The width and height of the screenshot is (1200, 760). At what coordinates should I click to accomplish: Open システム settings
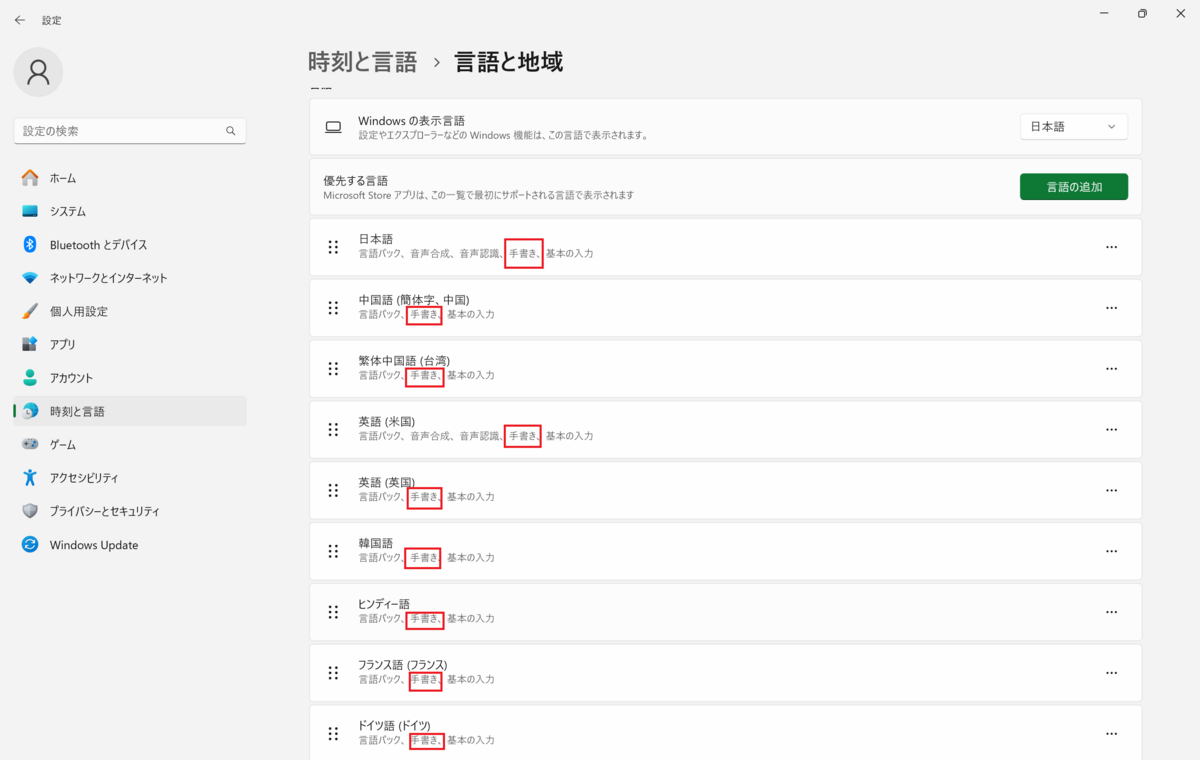pos(130,211)
